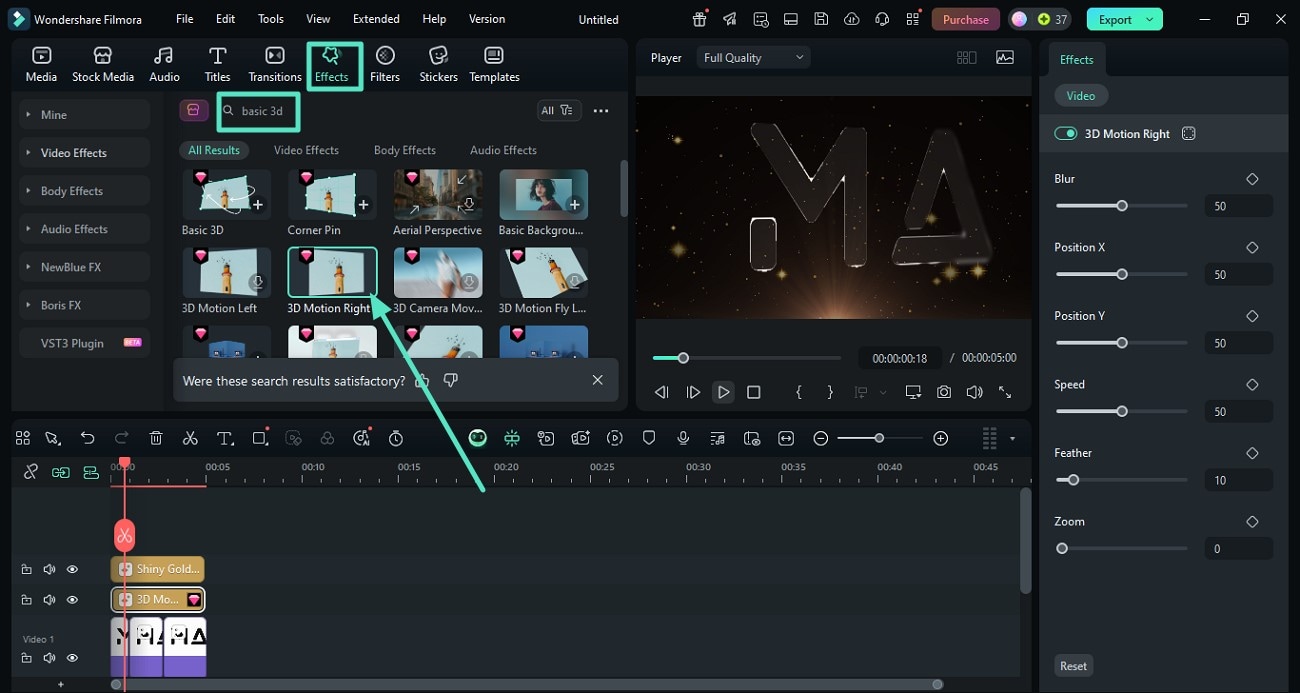Click the timeline text tool icon

coord(225,438)
